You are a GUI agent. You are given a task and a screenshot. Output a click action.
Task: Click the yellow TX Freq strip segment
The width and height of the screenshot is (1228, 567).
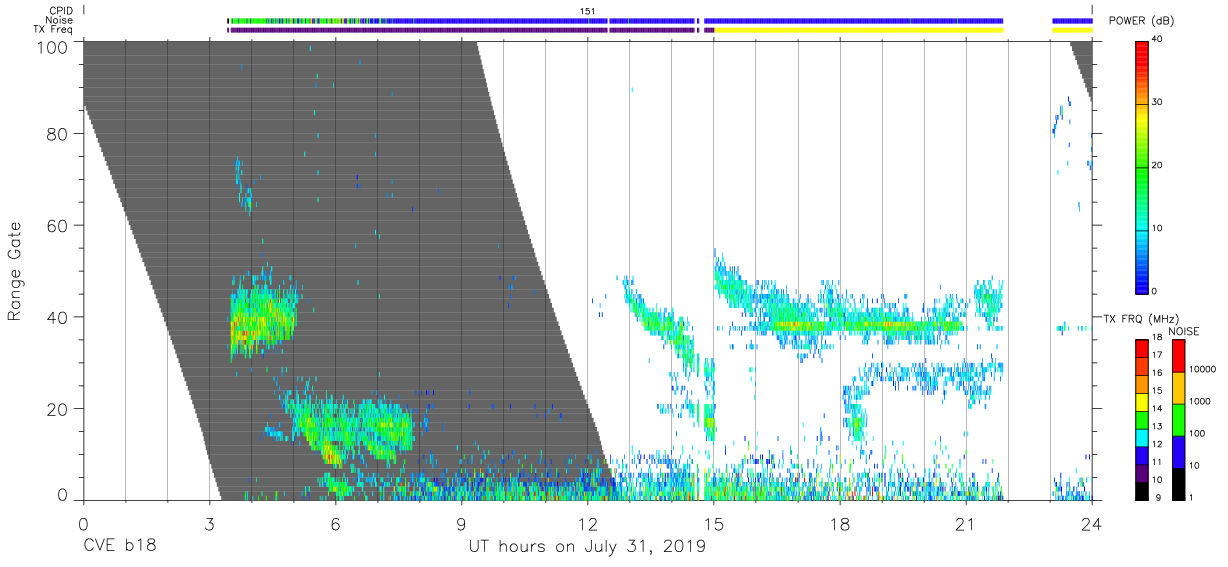coord(859,30)
